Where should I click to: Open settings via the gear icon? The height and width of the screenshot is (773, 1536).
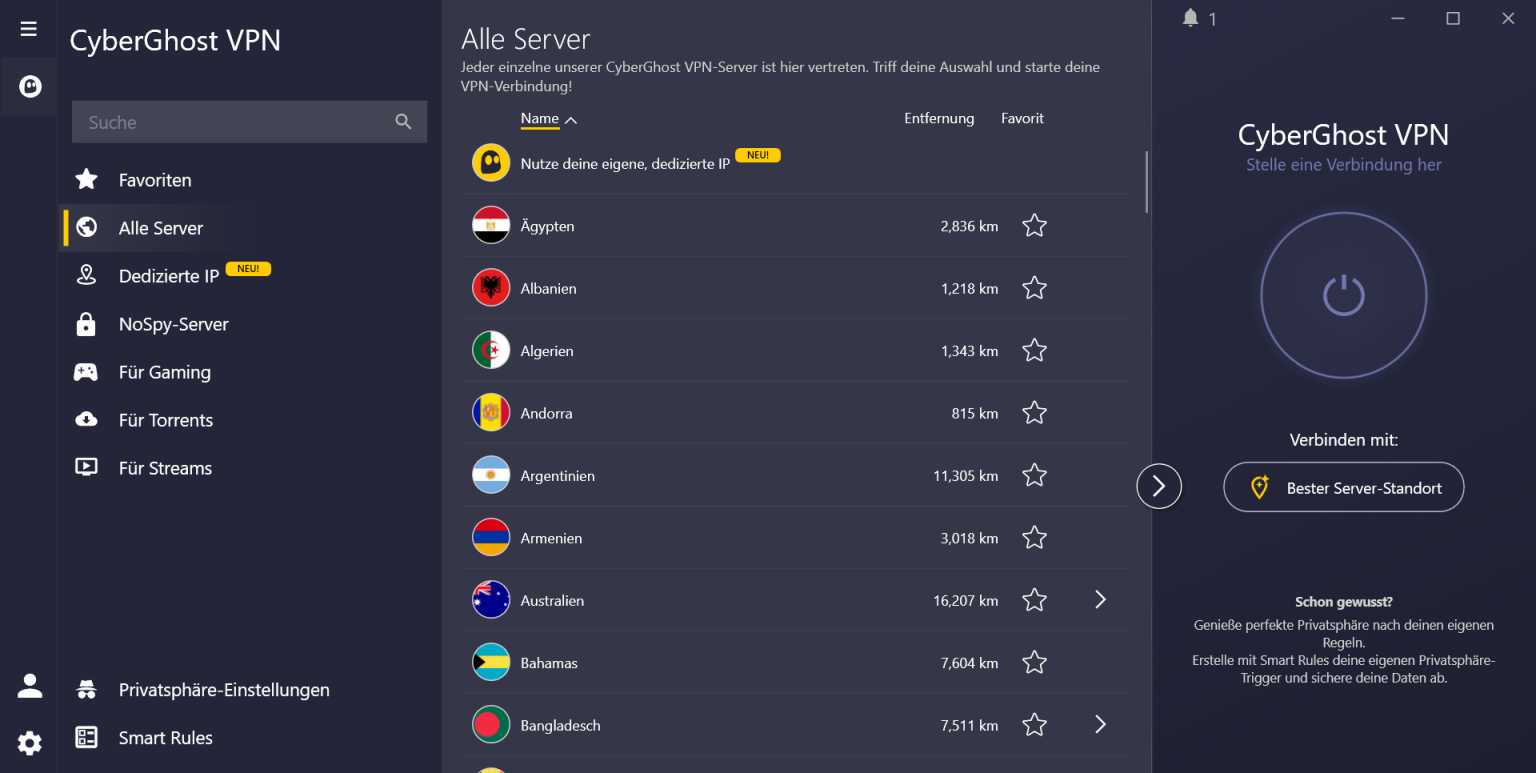click(x=29, y=743)
